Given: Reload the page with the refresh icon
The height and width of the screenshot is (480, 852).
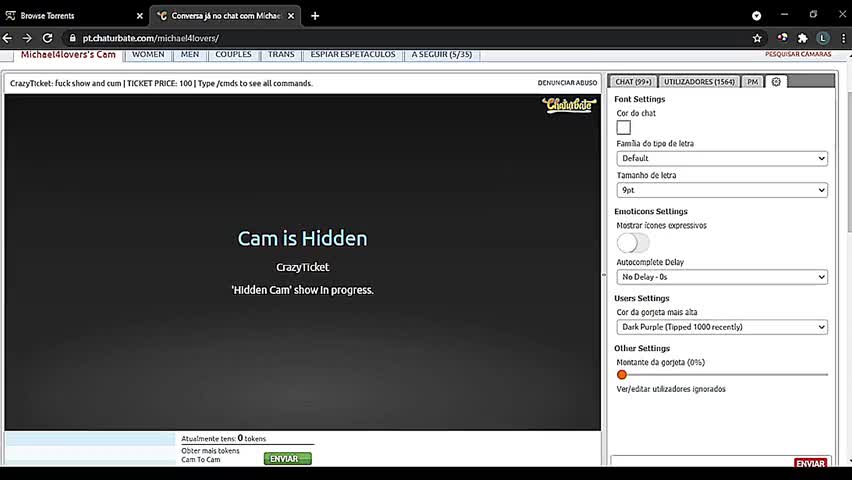Looking at the screenshot, I should (x=48, y=38).
